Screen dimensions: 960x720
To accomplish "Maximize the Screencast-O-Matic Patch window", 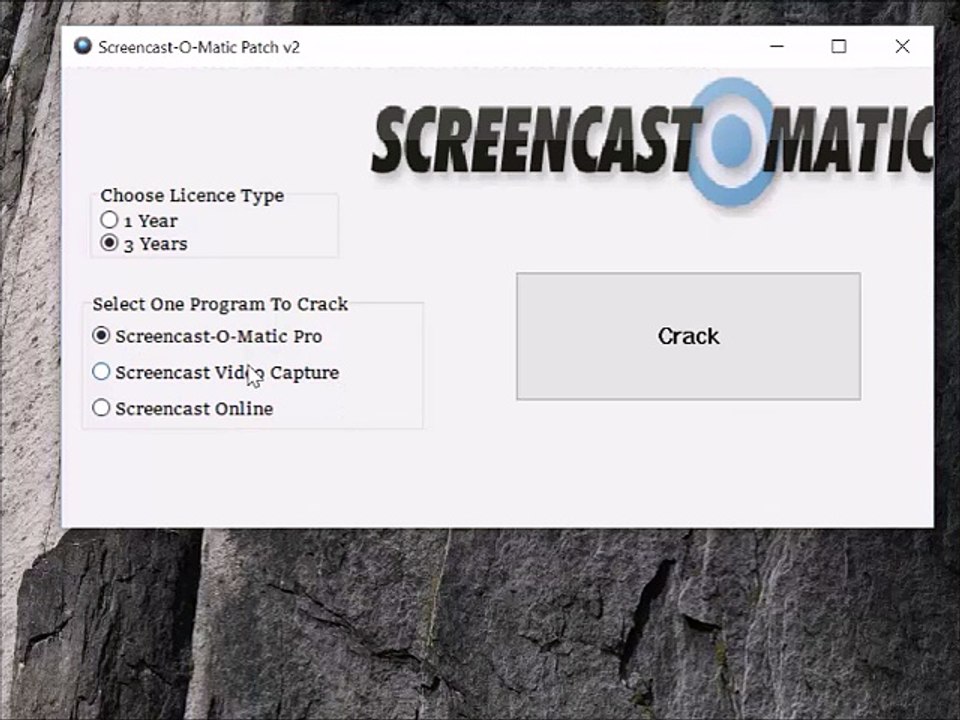I will tap(839, 46).
